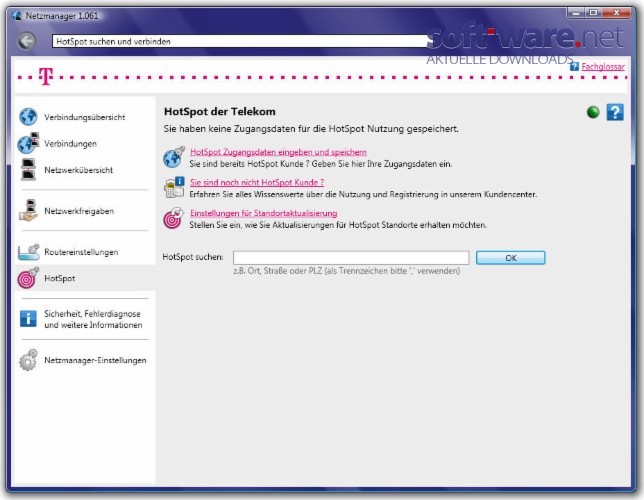The height and width of the screenshot is (500, 644).
Task: Follow 'Sie sind noch nicht HotSpot Kunde ?' link
Action: [x=257, y=182]
